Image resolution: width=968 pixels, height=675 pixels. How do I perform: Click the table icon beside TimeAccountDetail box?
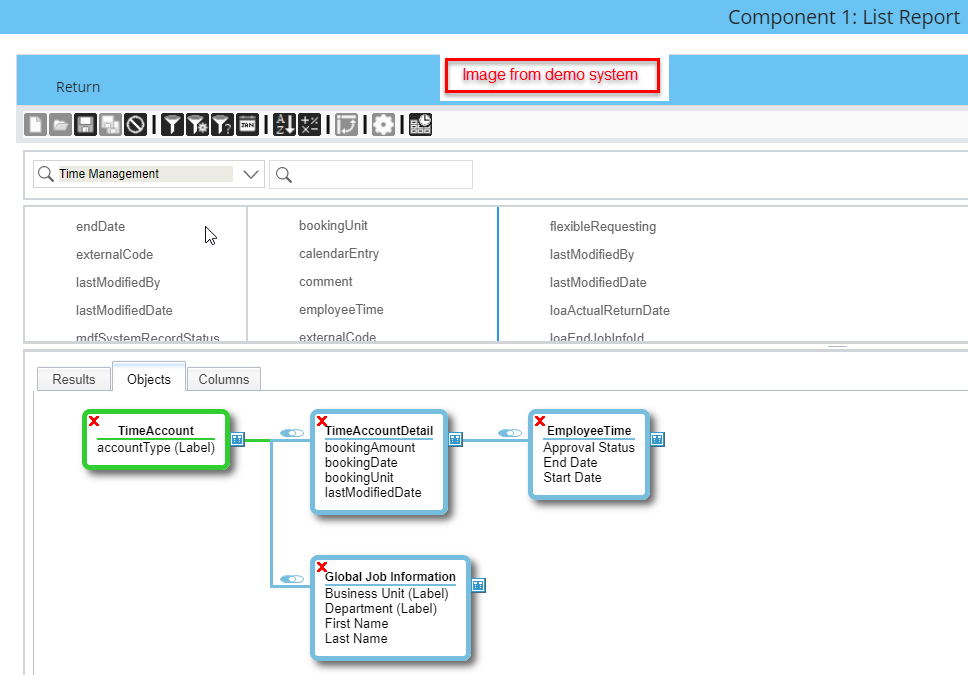point(456,439)
